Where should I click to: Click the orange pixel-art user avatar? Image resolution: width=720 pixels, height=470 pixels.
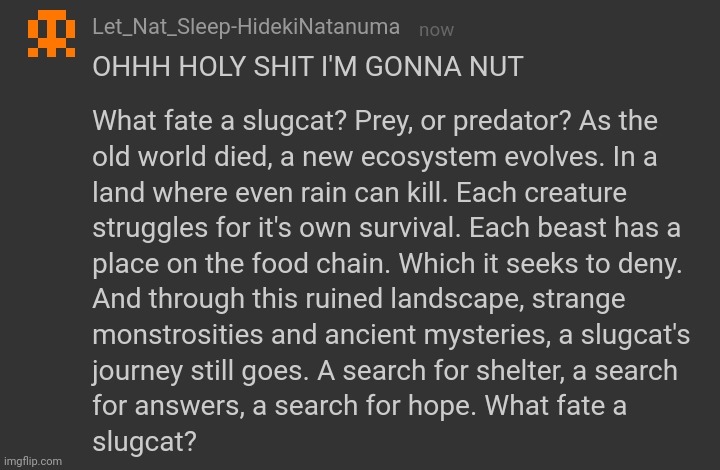tap(51, 33)
